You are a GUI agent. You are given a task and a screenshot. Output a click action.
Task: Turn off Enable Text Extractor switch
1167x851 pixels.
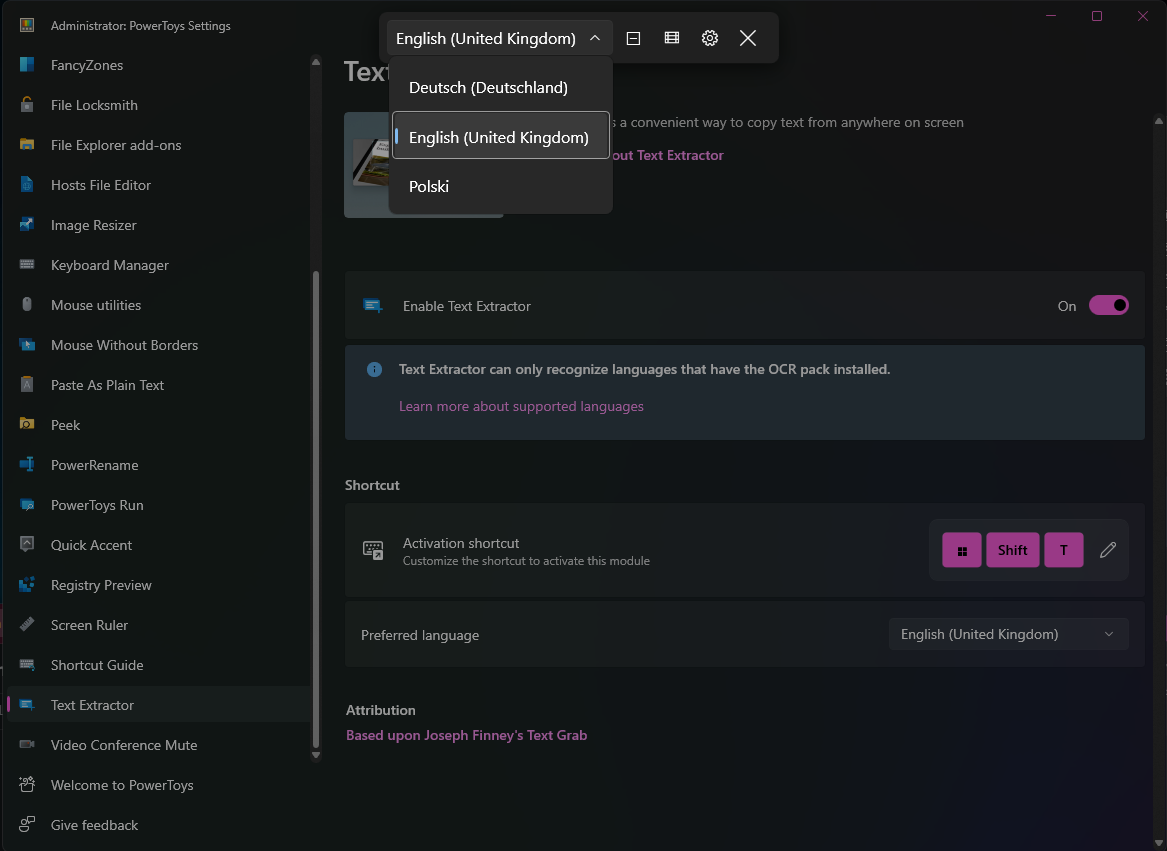pos(1108,305)
